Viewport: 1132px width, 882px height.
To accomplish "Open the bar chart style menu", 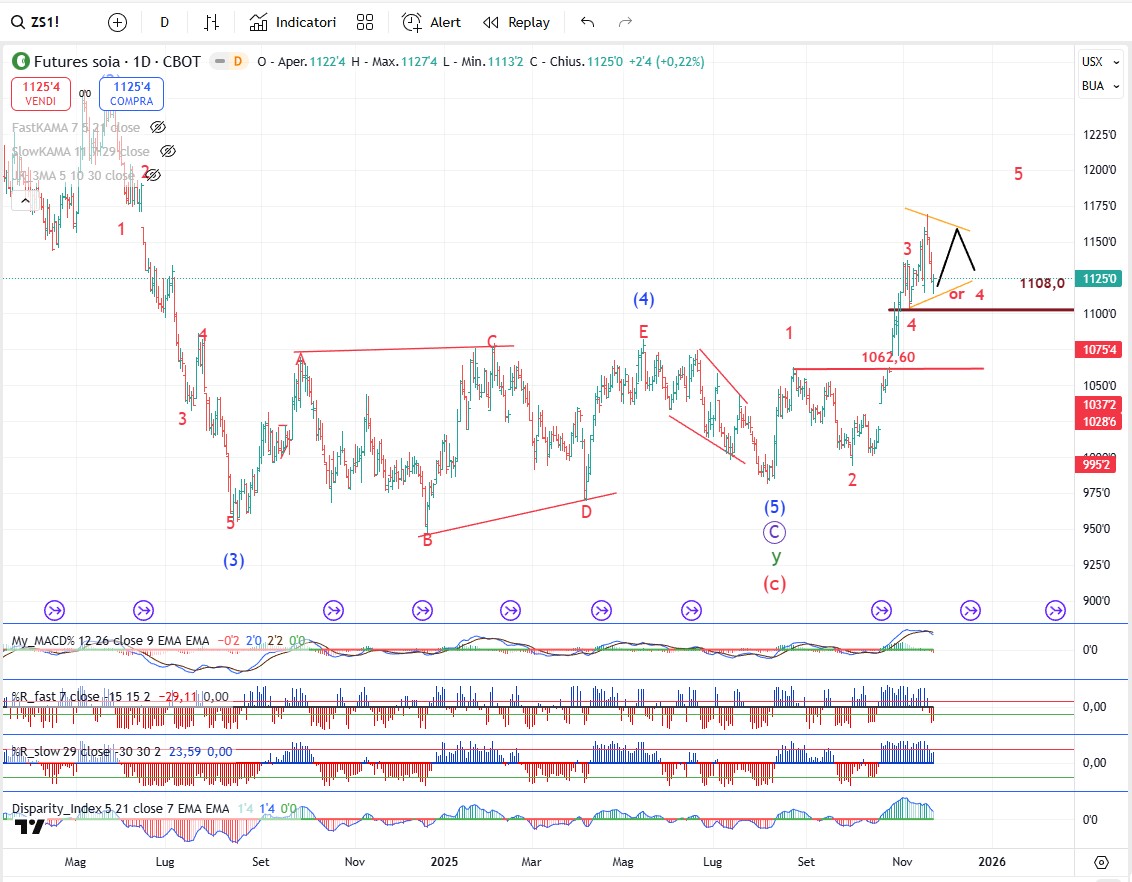I will point(211,22).
